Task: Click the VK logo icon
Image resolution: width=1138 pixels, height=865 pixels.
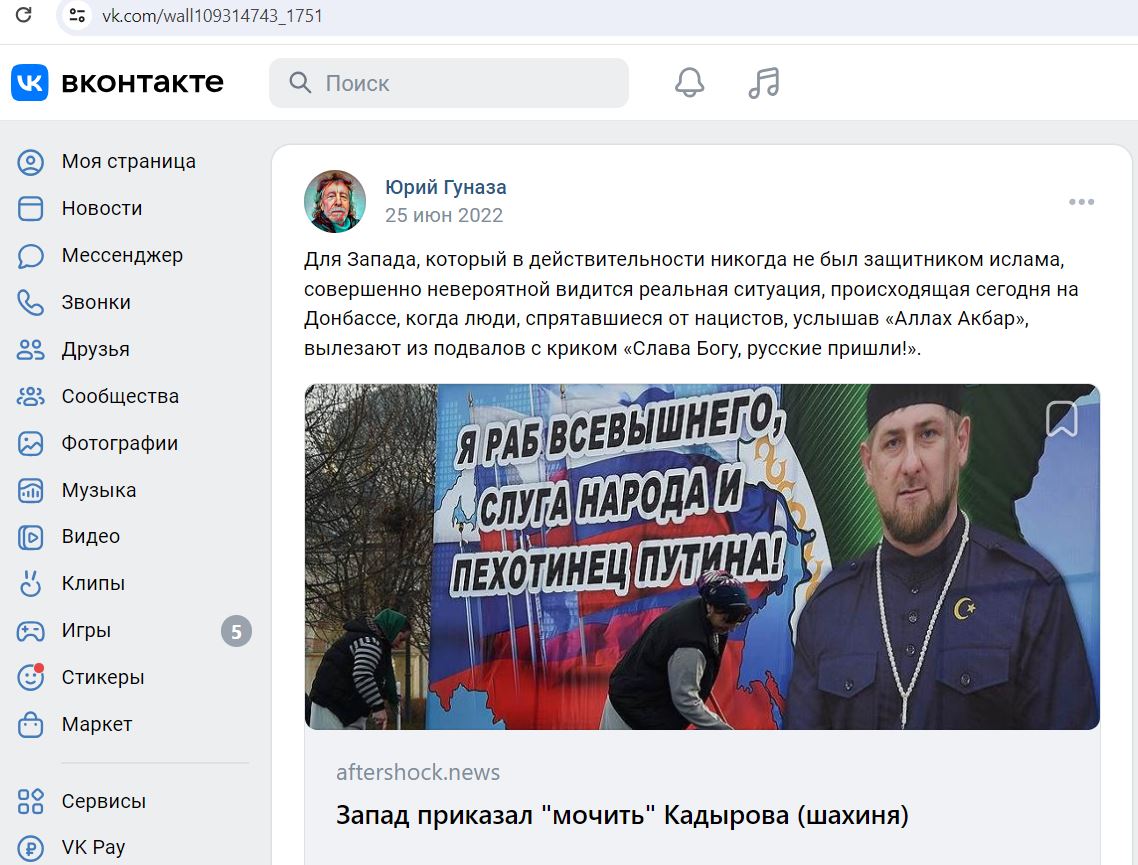Action: tap(30, 82)
